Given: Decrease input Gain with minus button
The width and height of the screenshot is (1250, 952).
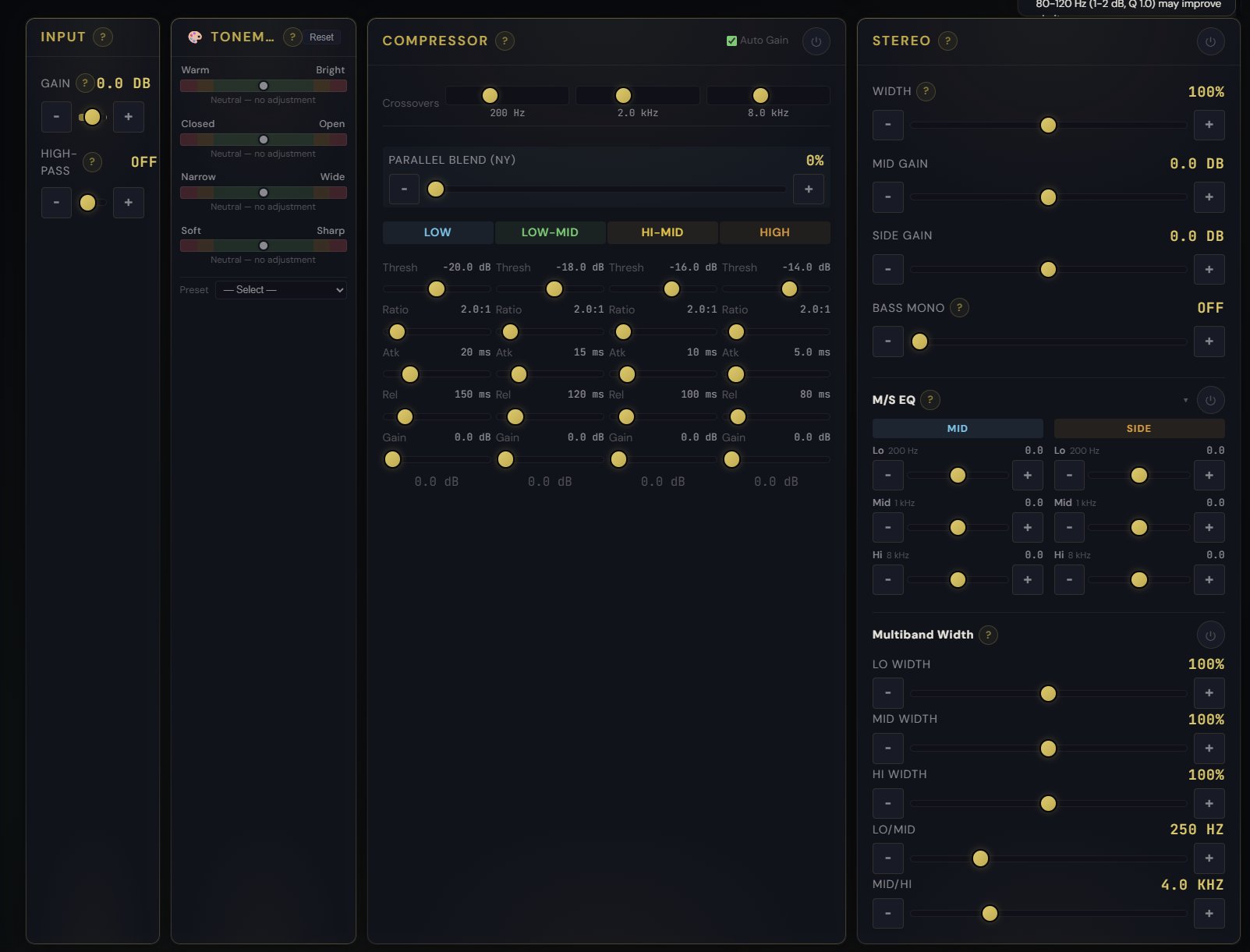Looking at the screenshot, I should pyautogui.click(x=56, y=117).
